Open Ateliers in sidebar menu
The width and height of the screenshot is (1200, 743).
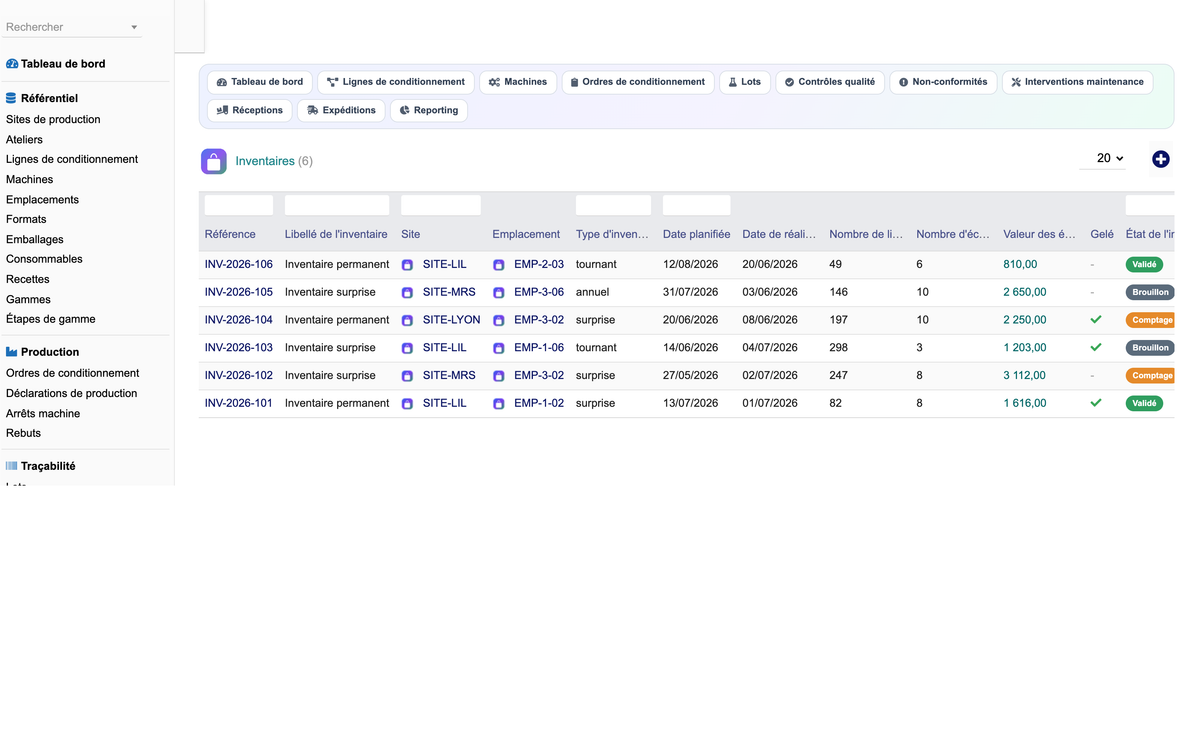click(x=24, y=139)
